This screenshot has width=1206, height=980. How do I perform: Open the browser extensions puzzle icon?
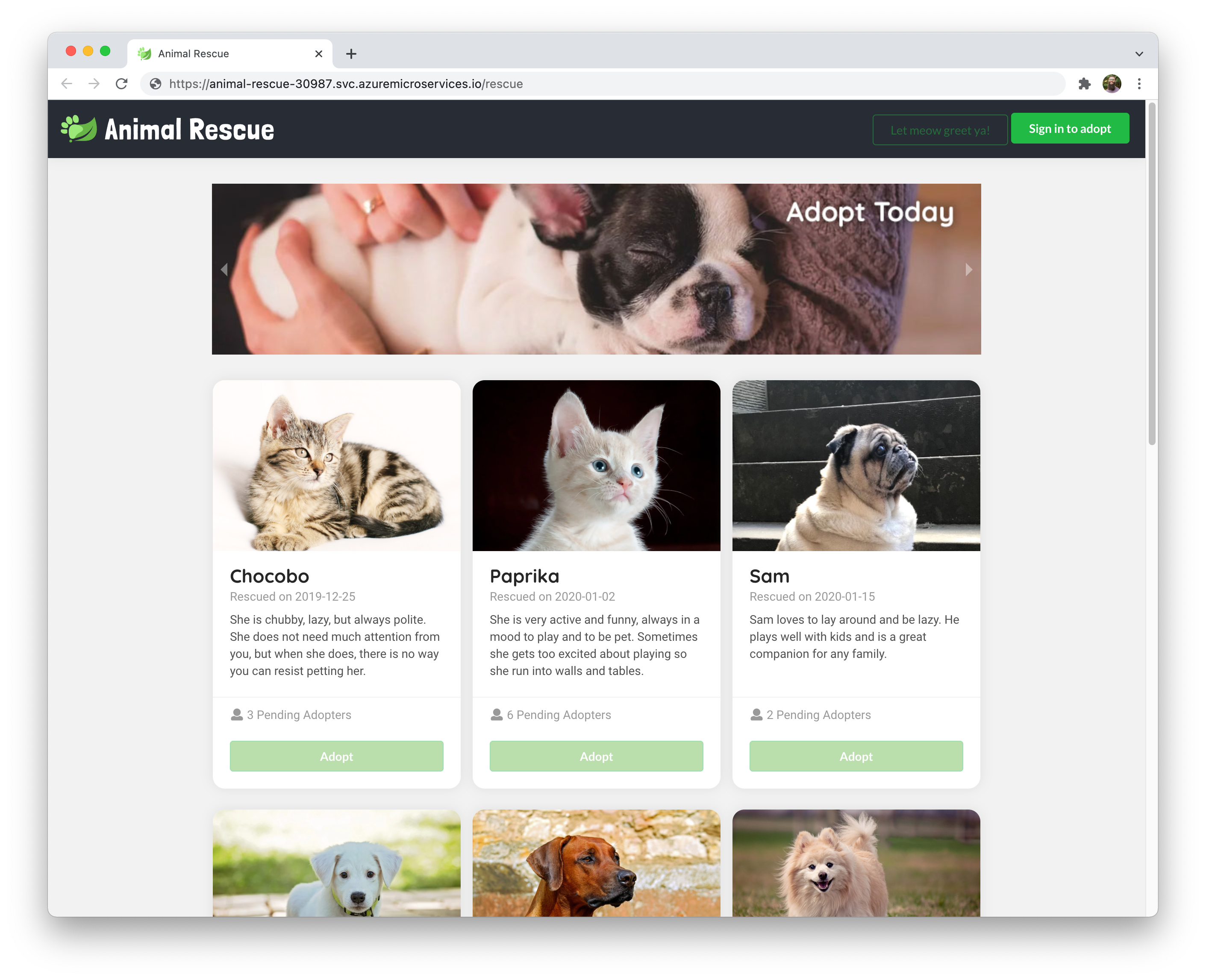pos(1084,84)
